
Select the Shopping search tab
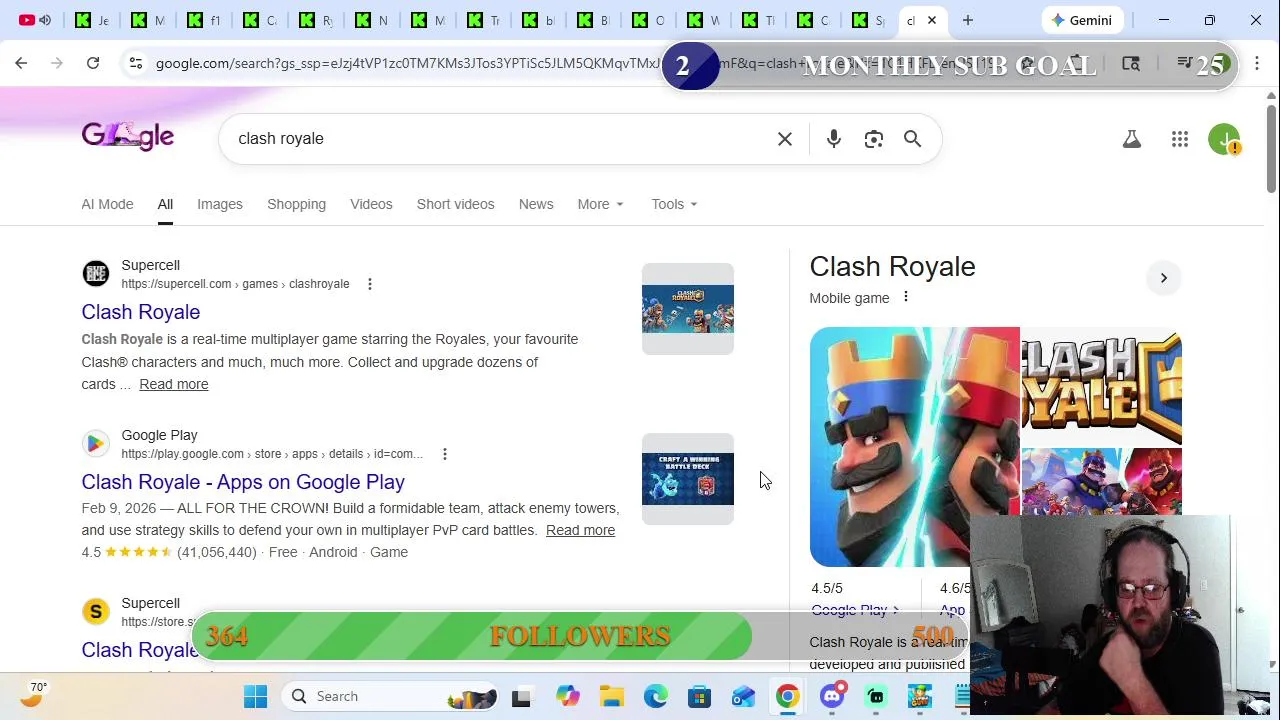click(296, 204)
